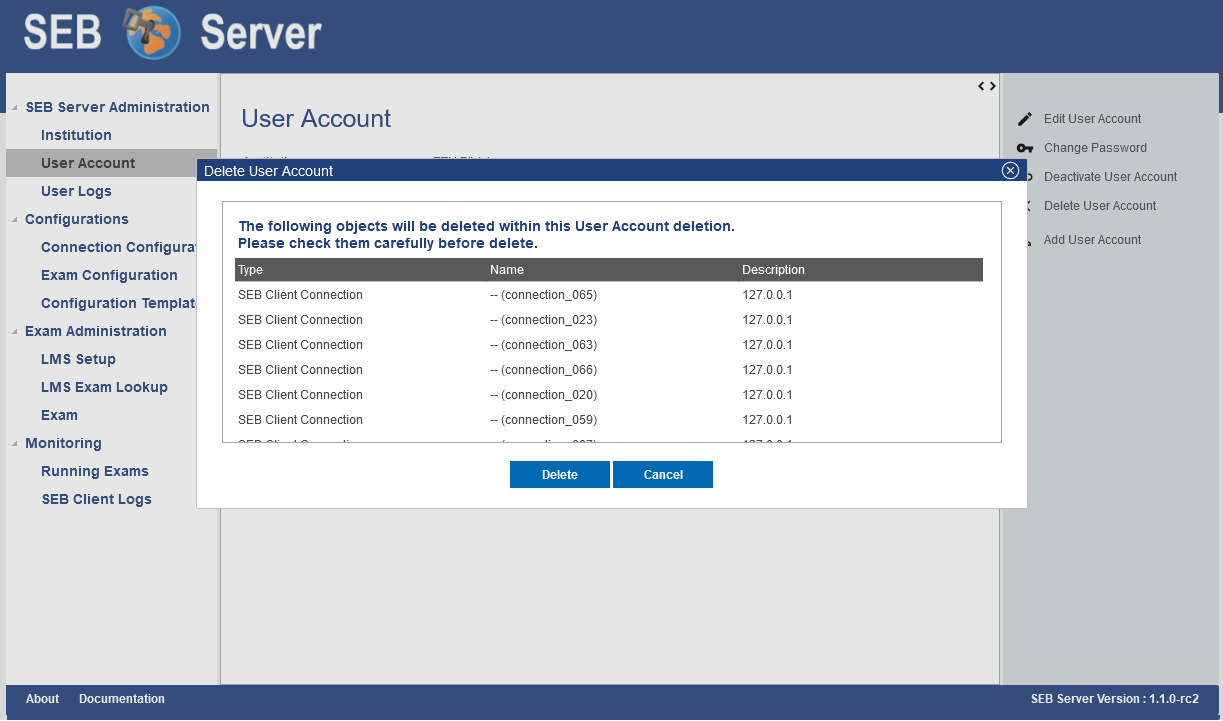Open the About link in footer
The height and width of the screenshot is (721, 1223).
pyautogui.click(x=42, y=699)
